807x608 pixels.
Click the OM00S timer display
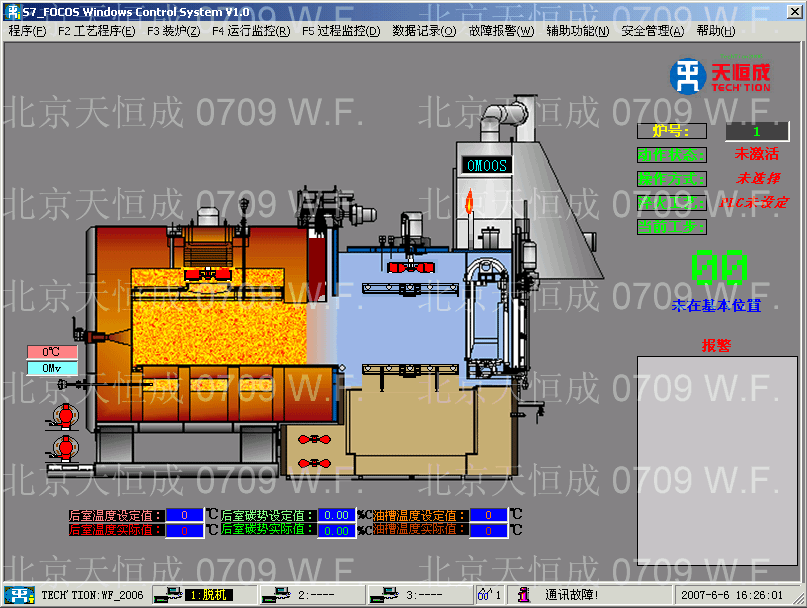click(486, 166)
